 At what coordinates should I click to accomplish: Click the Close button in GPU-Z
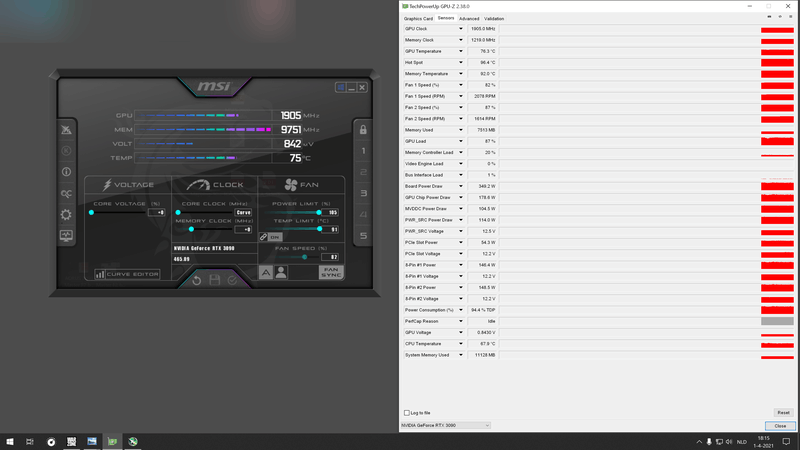tap(780, 426)
